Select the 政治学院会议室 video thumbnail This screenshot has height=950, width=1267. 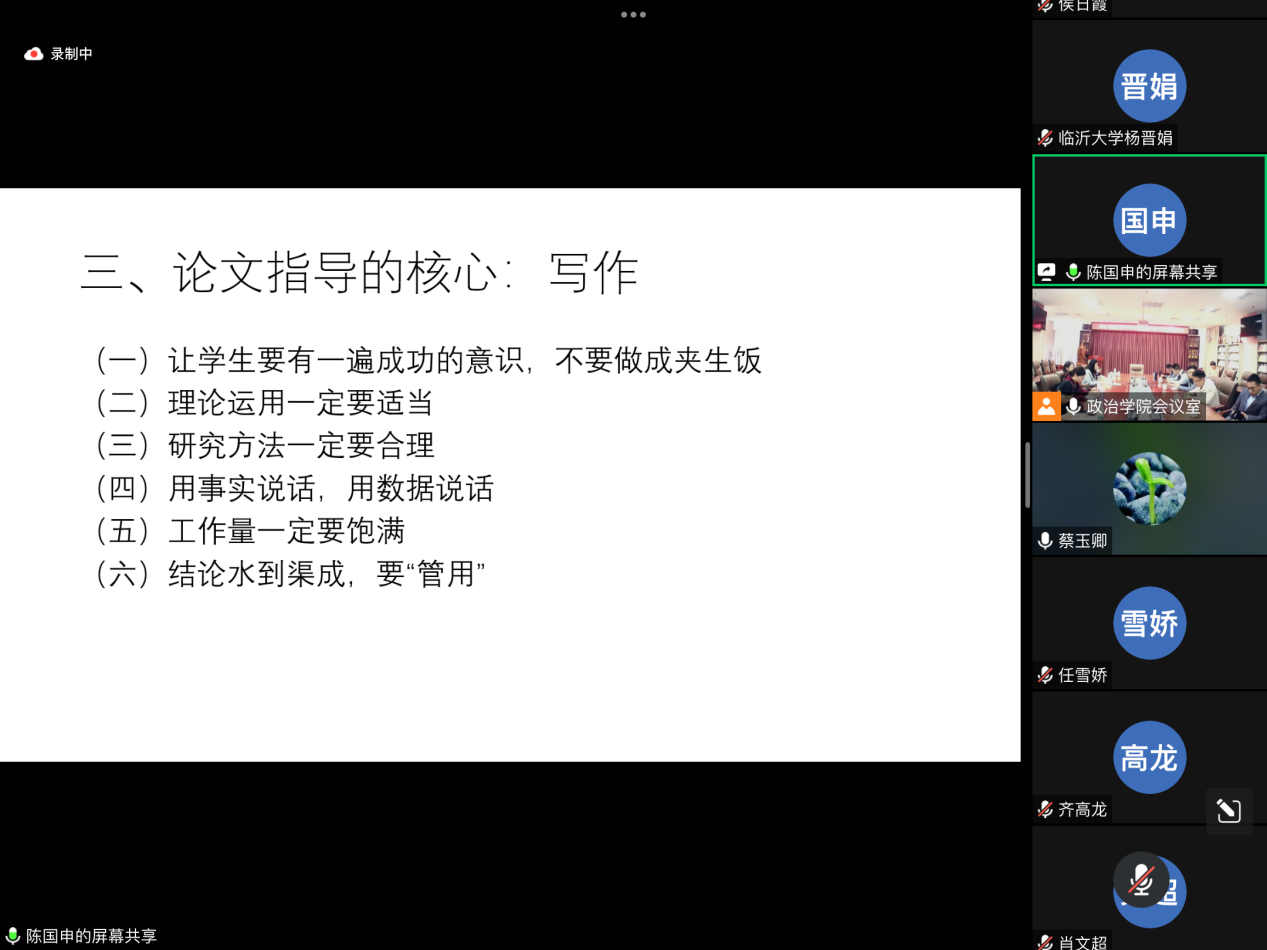[1149, 345]
